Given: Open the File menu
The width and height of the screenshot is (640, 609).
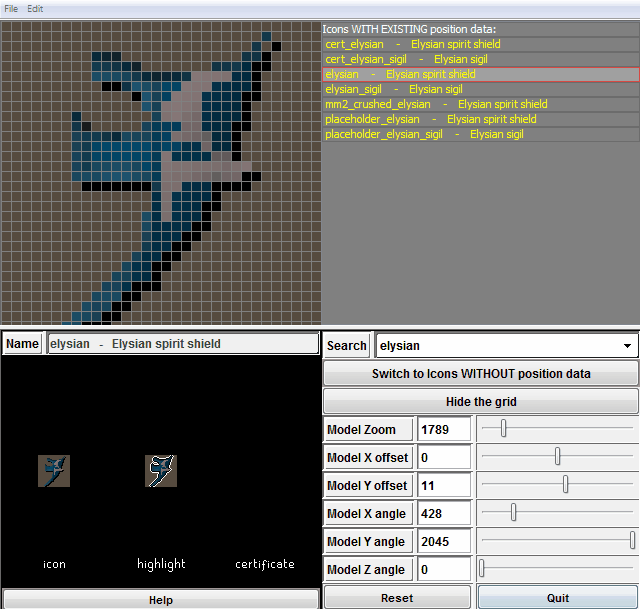Looking at the screenshot, I should click(11, 9).
